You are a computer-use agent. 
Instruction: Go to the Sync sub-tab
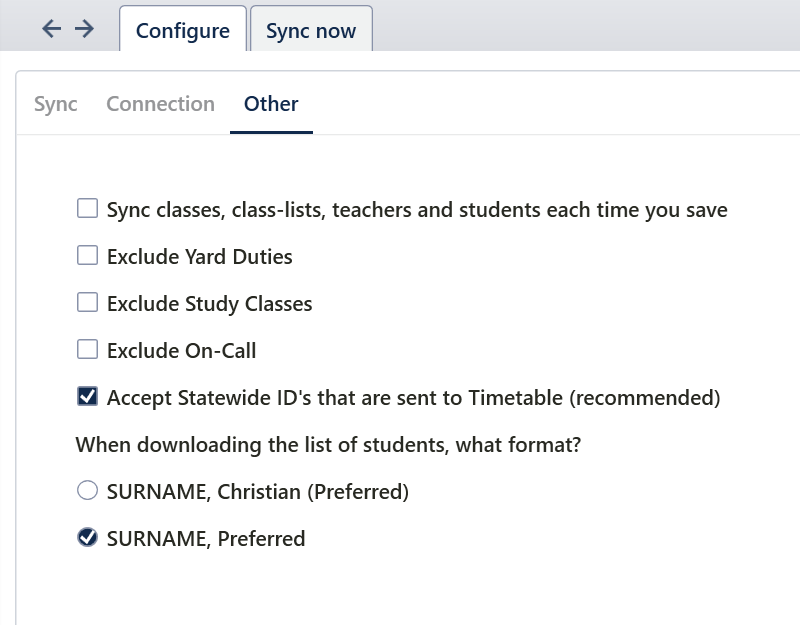tap(56, 104)
